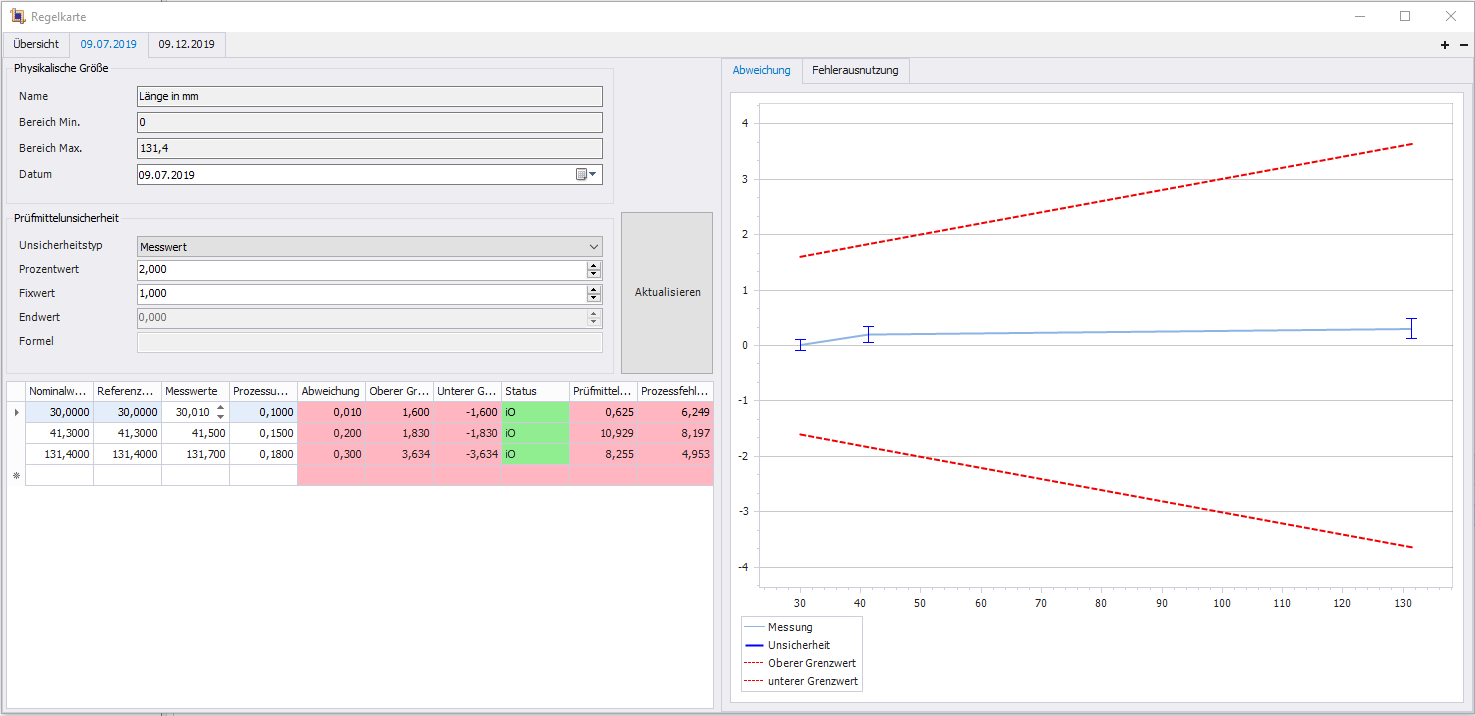Viewport: 1475px width, 716px height.
Task: Click the minus icon to remove tab
Action: click(x=1464, y=45)
